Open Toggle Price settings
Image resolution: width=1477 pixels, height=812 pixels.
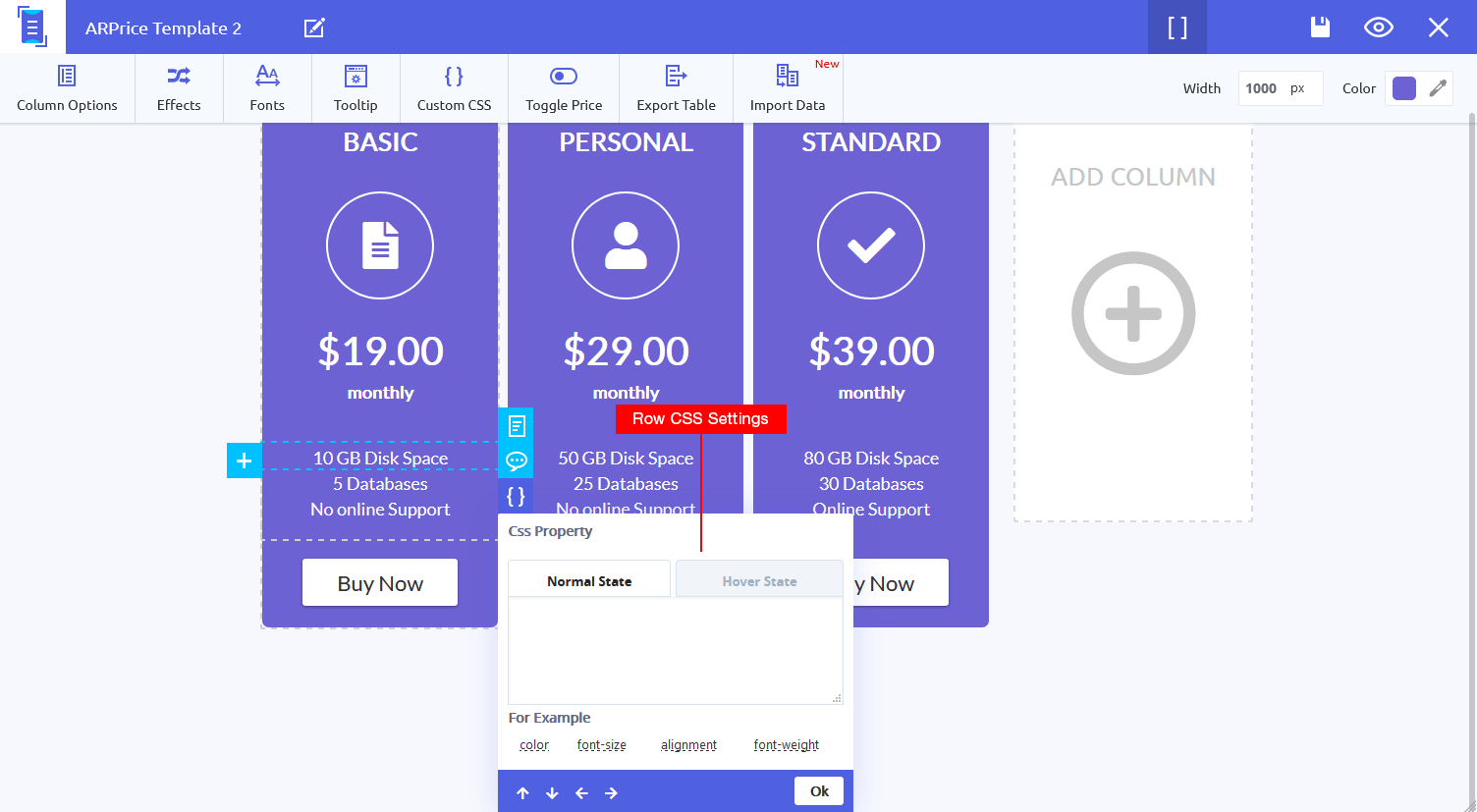click(564, 88)
